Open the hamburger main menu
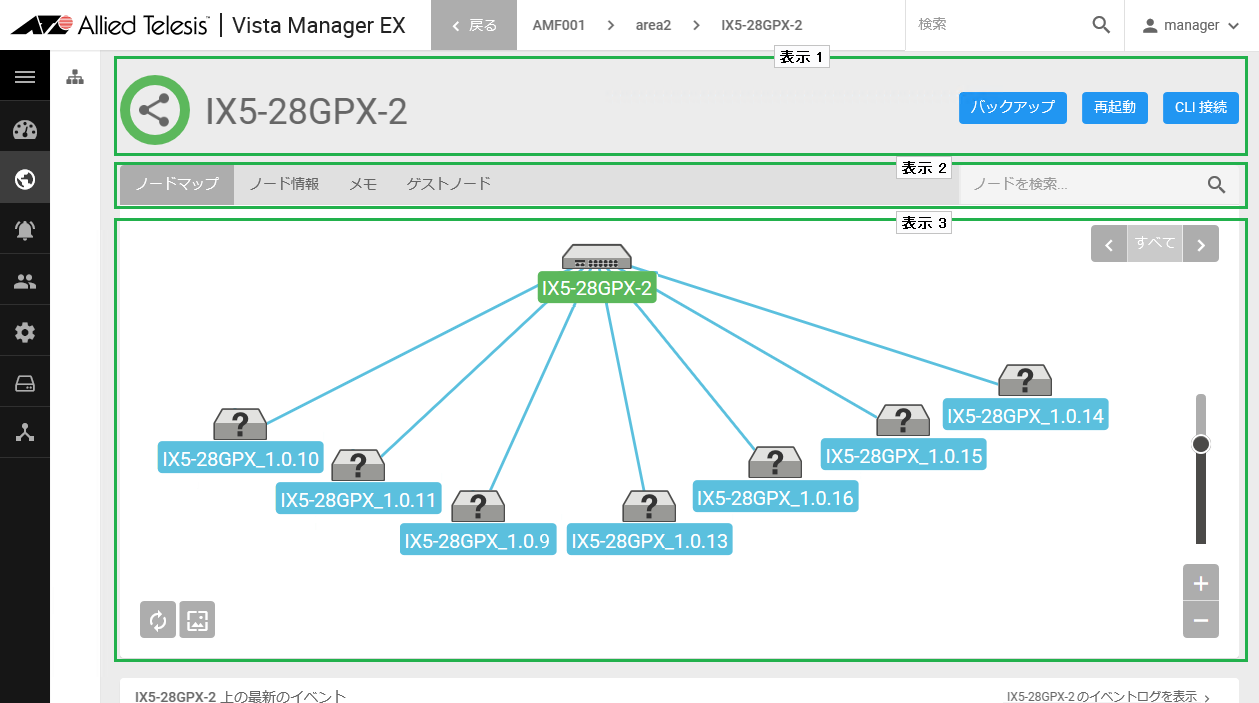 point(25,77)
